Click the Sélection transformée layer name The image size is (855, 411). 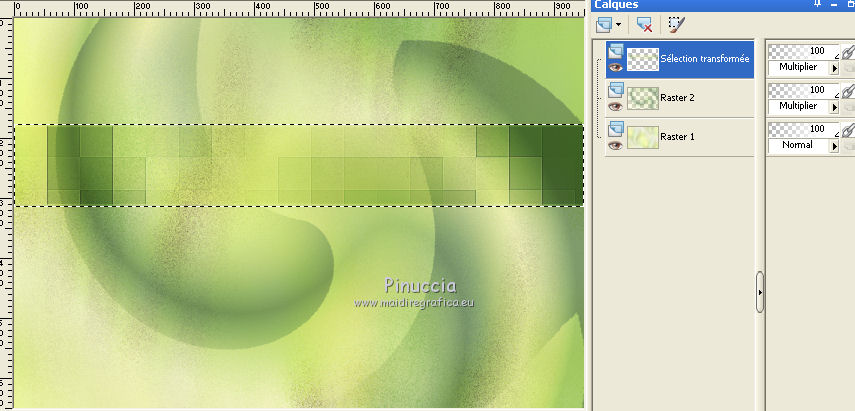pos(705,59)
